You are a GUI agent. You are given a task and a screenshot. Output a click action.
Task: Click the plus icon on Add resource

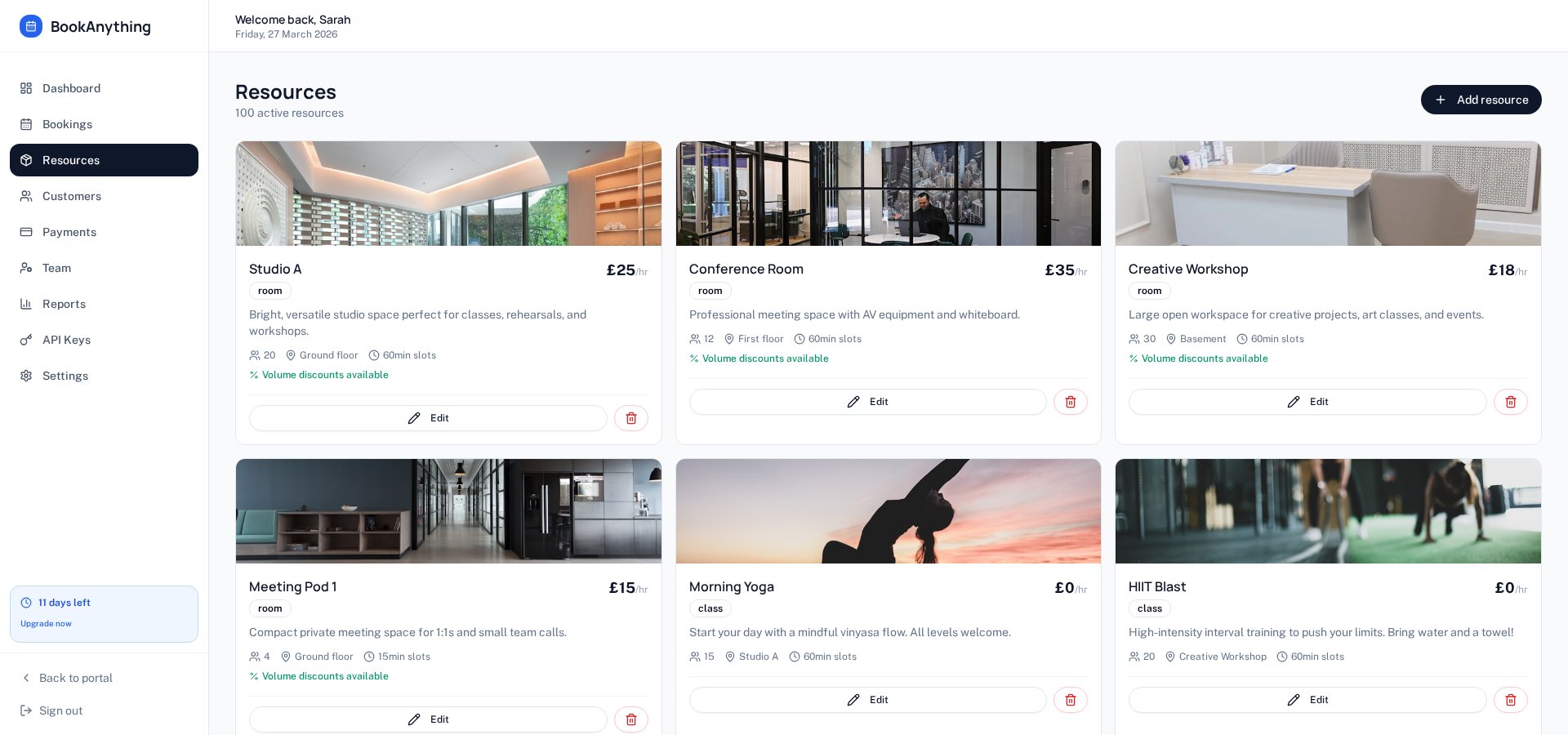point(1441,100)
